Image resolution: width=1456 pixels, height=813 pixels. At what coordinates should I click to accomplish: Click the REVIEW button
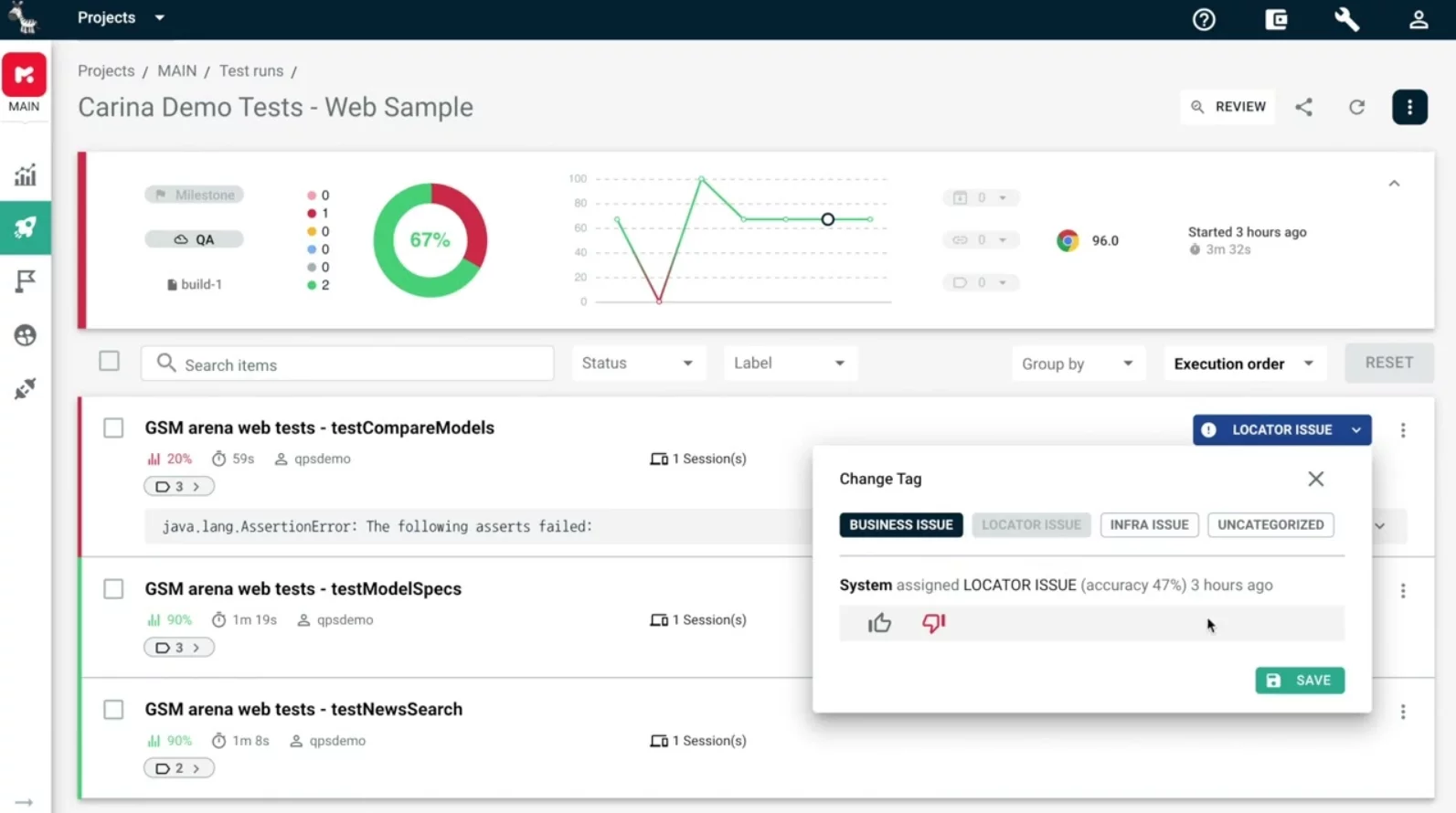click(1228, 107)
